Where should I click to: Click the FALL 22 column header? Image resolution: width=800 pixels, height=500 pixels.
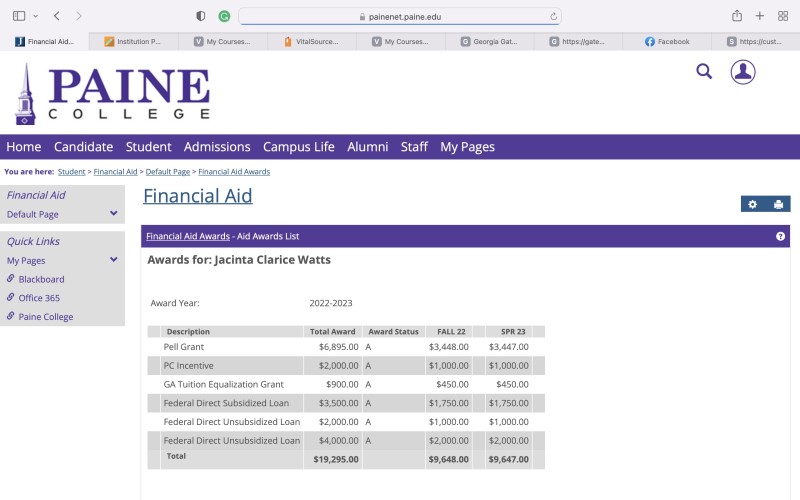point(451,332)
